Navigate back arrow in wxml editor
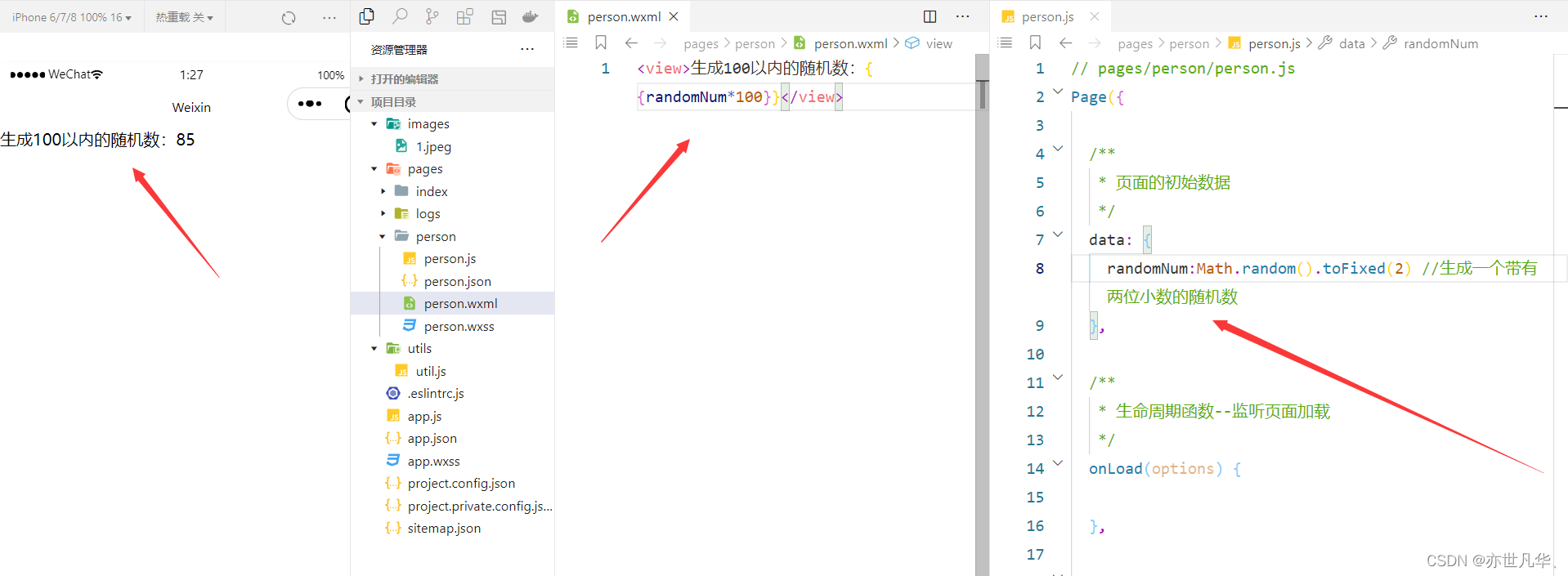 631,42
